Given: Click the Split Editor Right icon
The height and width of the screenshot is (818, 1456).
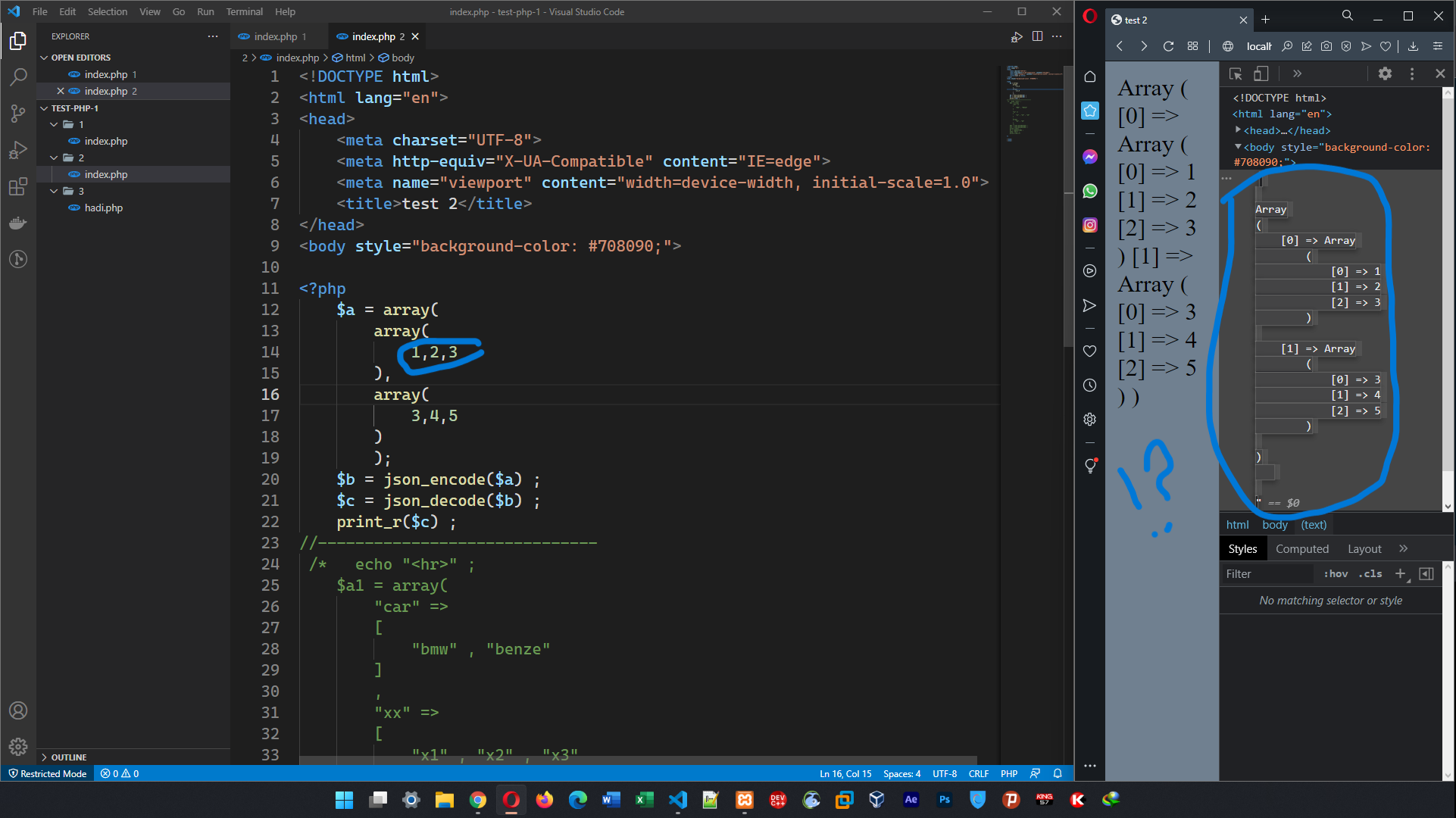Looking at the screenshot, I should 1037,36.
